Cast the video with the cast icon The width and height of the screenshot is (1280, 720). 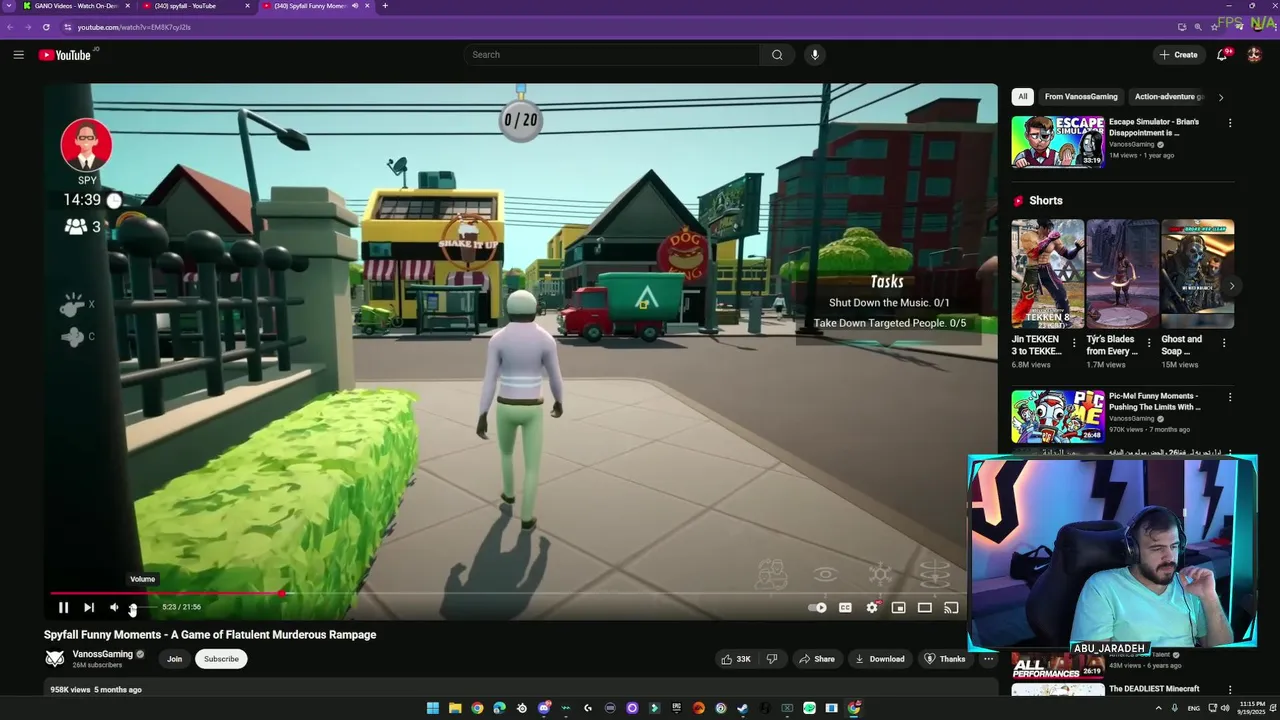click(x=951, y=607)
